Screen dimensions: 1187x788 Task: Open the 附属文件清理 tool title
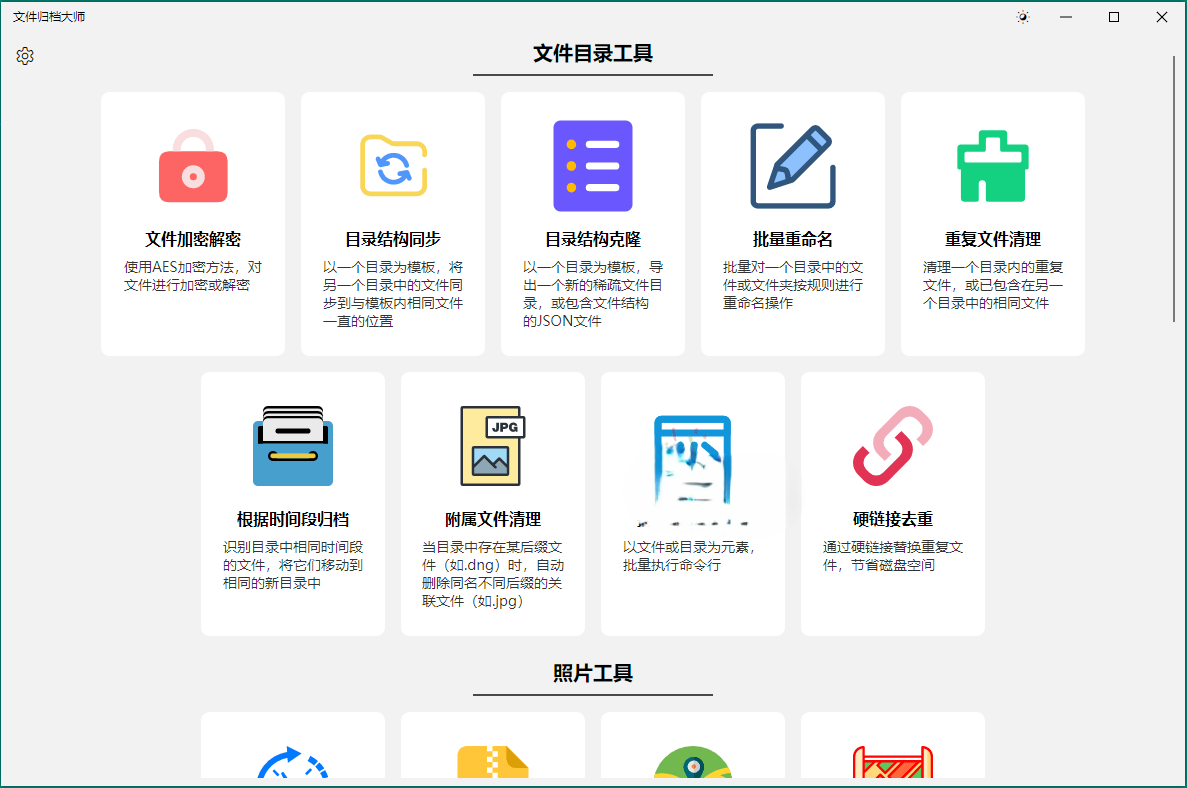pyautogui.click(x=493, y=519)
